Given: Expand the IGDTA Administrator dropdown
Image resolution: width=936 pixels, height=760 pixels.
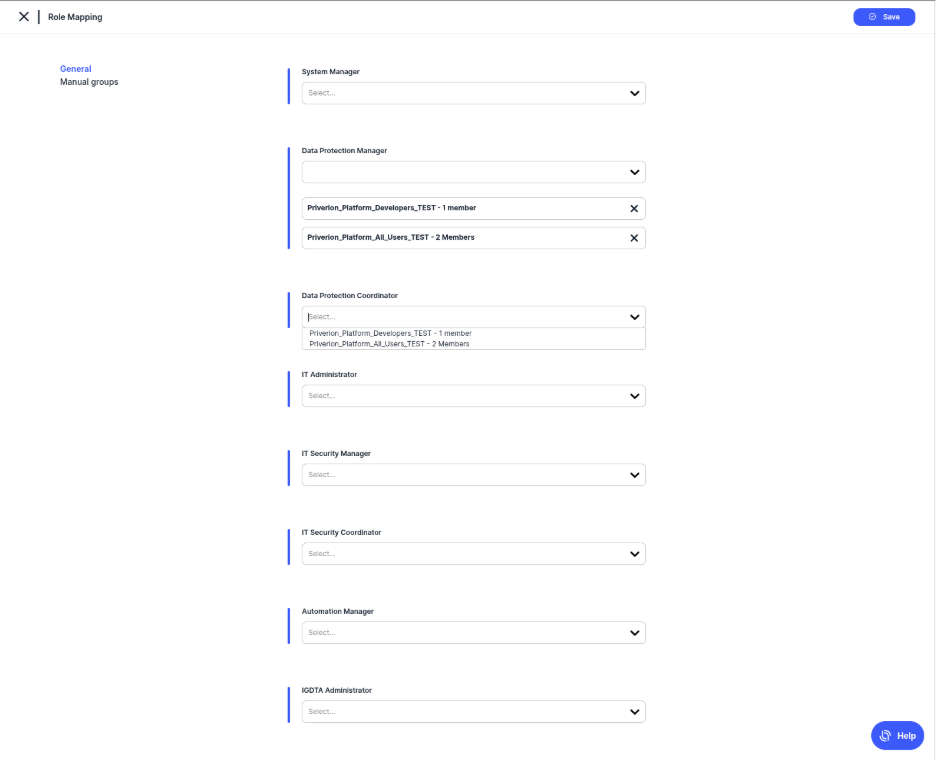Looking at the screenshot, I should point(634,711).
